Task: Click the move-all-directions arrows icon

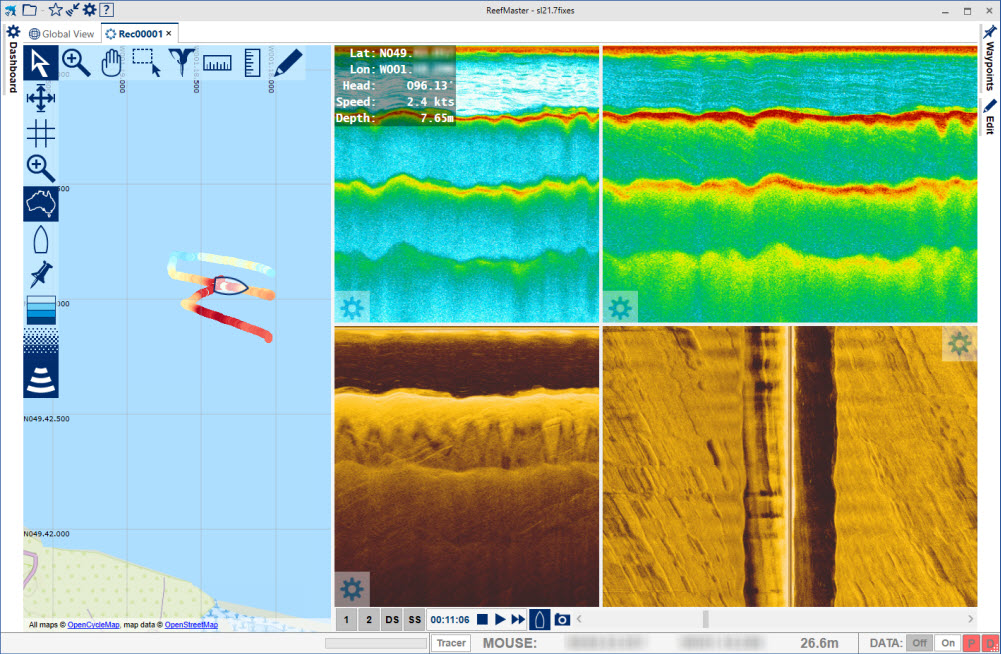Action: point(41,98)
